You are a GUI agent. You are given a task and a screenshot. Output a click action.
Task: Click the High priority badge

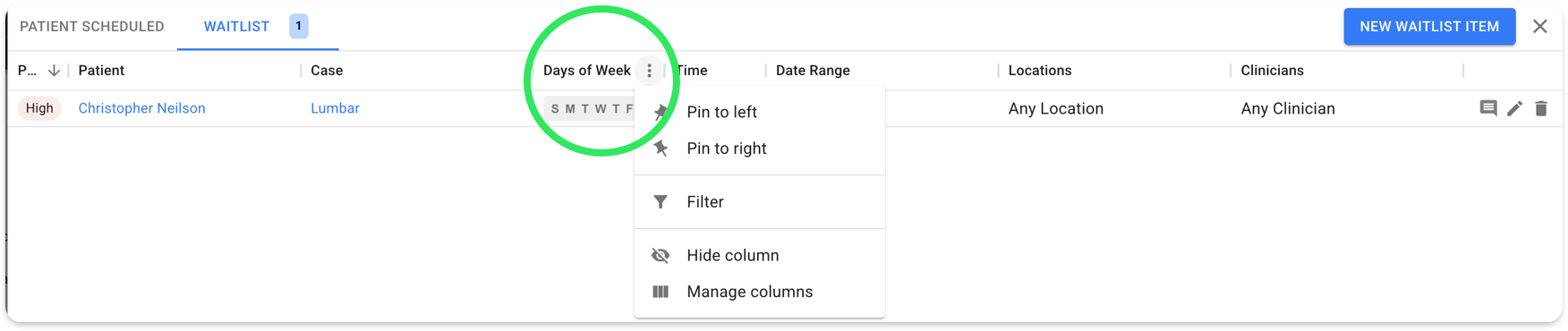(39, 108)
